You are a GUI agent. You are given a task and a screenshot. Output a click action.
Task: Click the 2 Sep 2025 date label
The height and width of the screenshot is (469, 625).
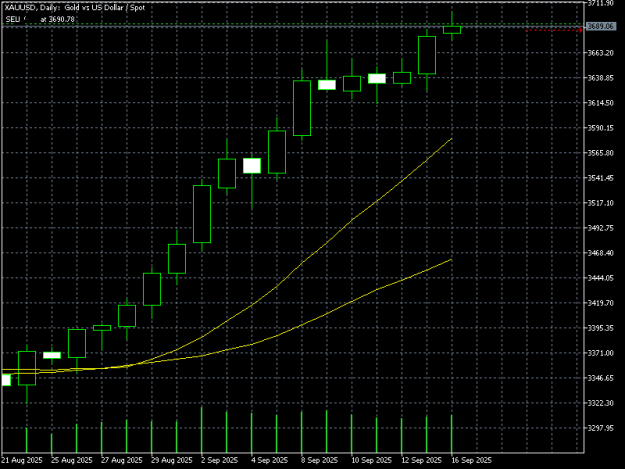[x=220, y=460]
